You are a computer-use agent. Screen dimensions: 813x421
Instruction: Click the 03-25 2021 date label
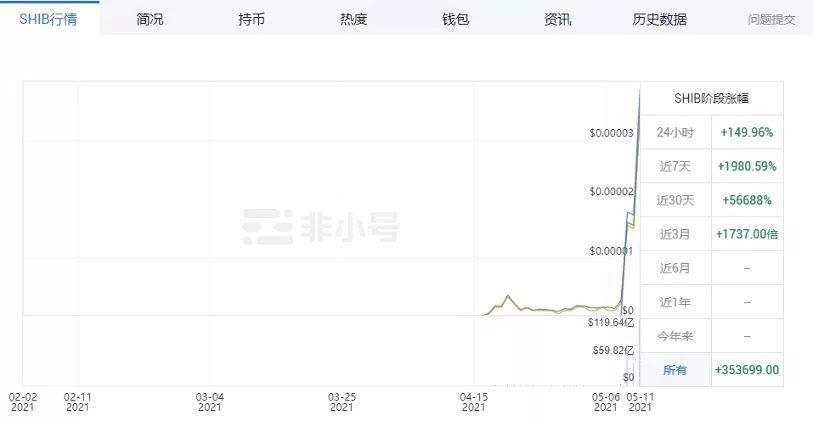tap(342, 402)
